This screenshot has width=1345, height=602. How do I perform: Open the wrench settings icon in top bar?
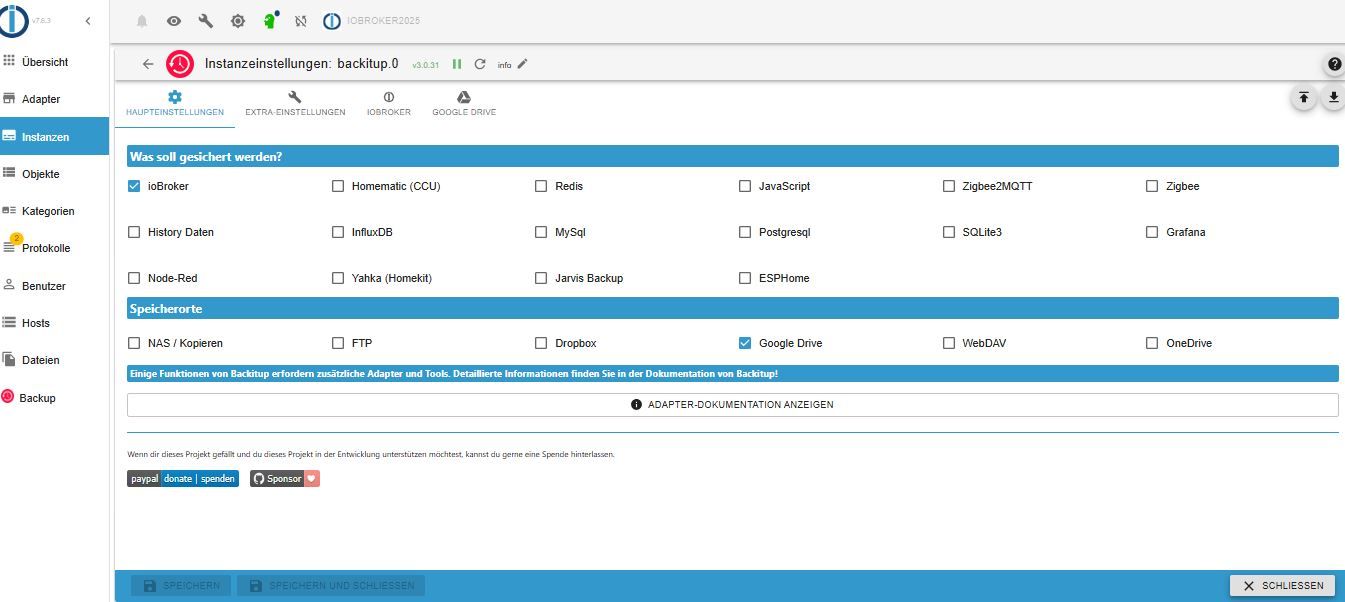(206, 21)
